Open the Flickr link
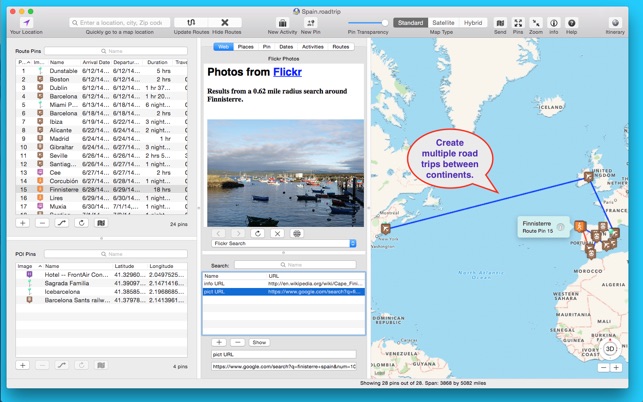This screenshot has height=402, width=643. (287, 72)
